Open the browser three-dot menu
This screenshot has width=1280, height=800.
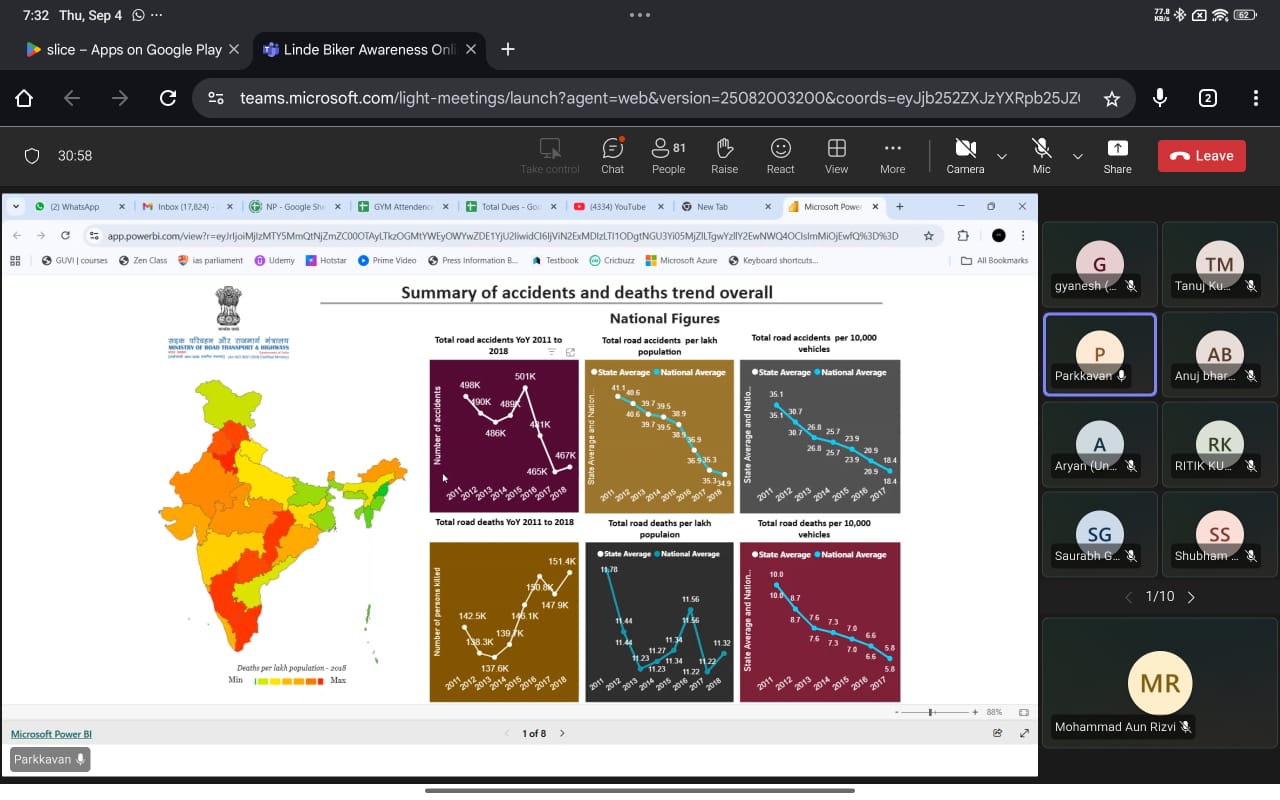coord(1256,98)
